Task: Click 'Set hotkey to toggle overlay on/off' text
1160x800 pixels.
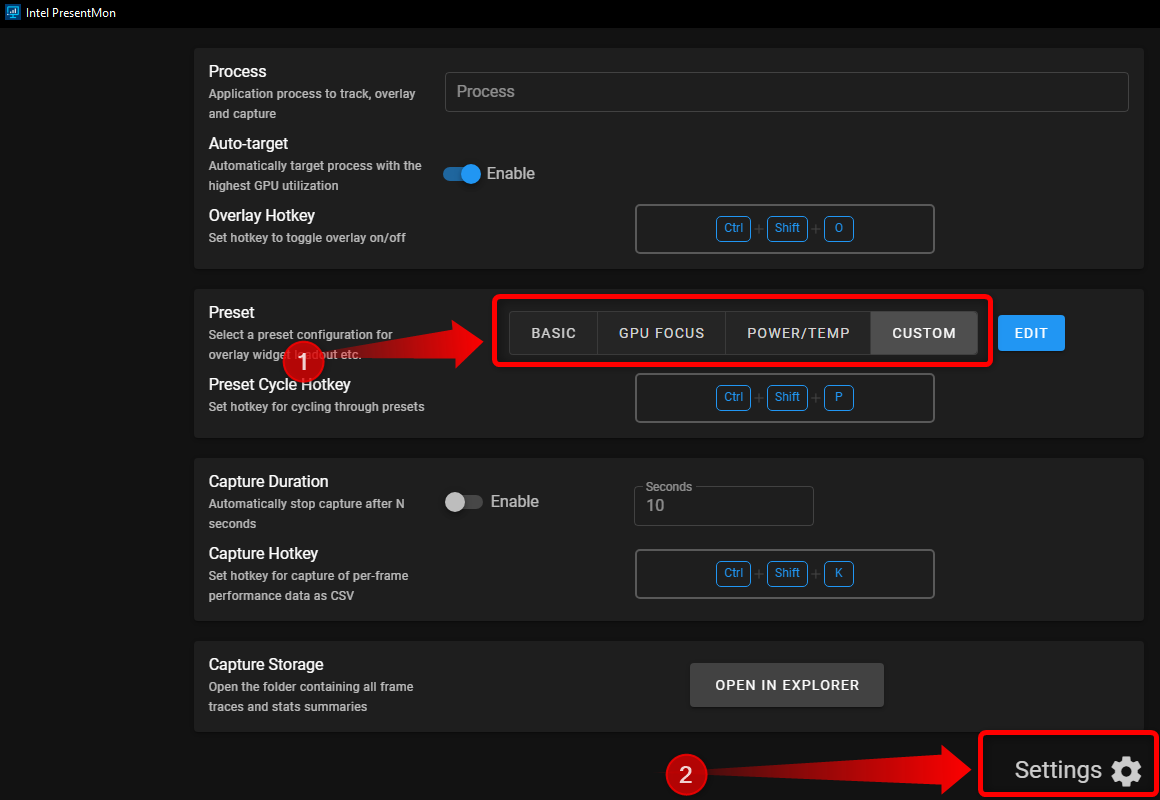Action: click(306, 238)
